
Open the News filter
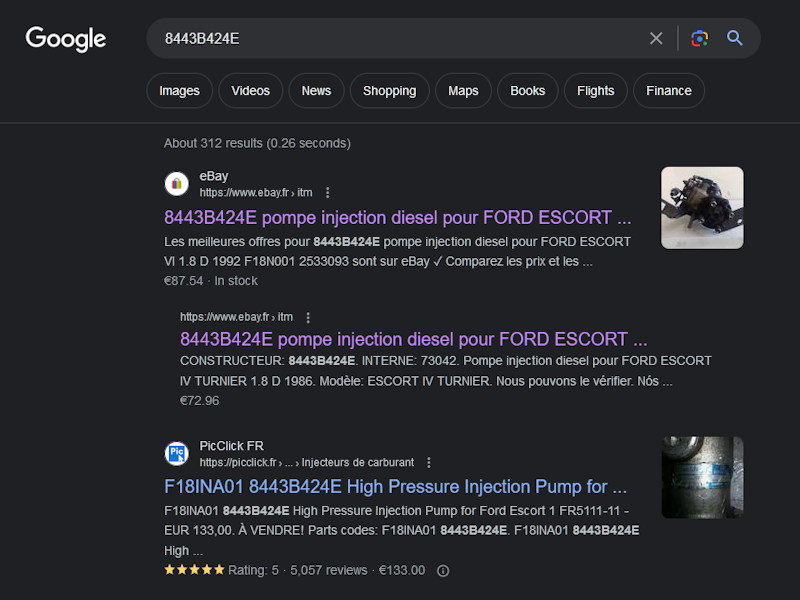(x=316, y=91)
